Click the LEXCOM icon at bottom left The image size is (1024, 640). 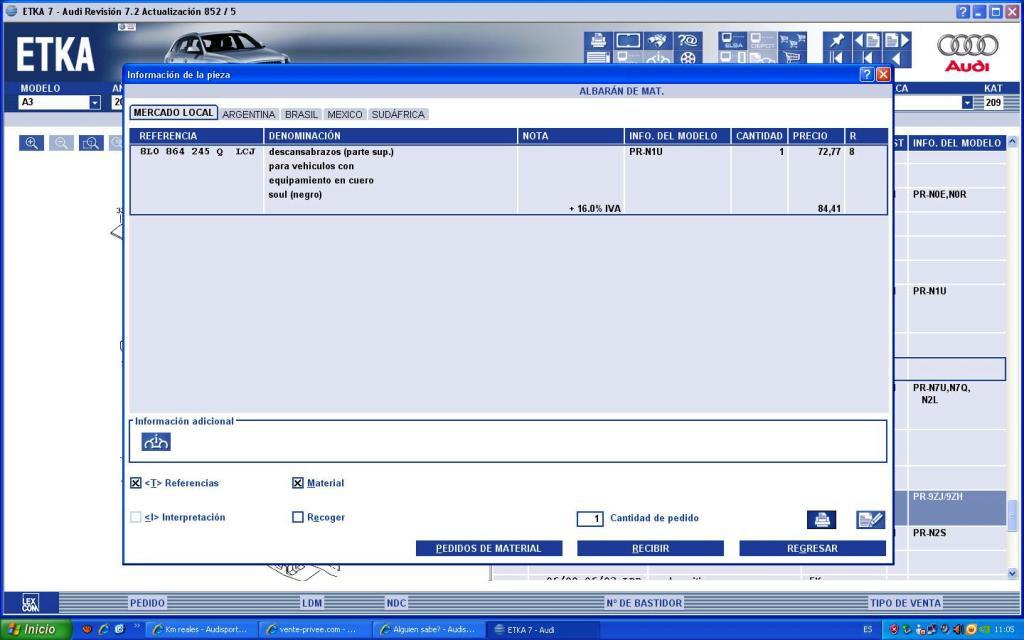tap(31, 602)
